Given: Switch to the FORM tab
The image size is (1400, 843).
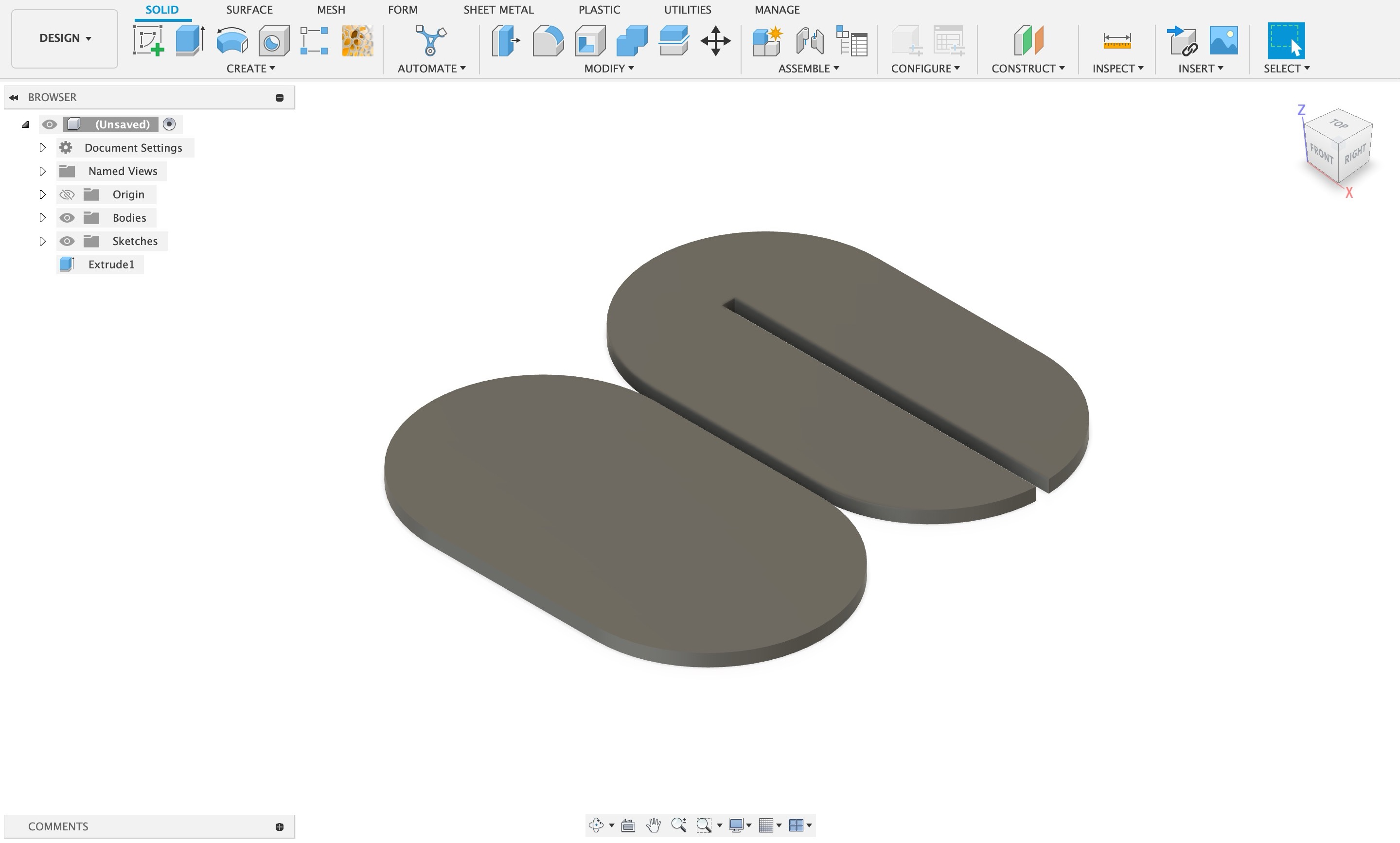Looking at the screenshot, I should pyautogui.click(x=402, y=10).
